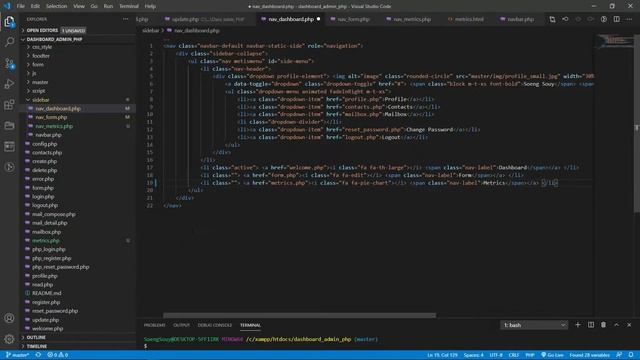Open config.php in the explorer

pos(44,144)
